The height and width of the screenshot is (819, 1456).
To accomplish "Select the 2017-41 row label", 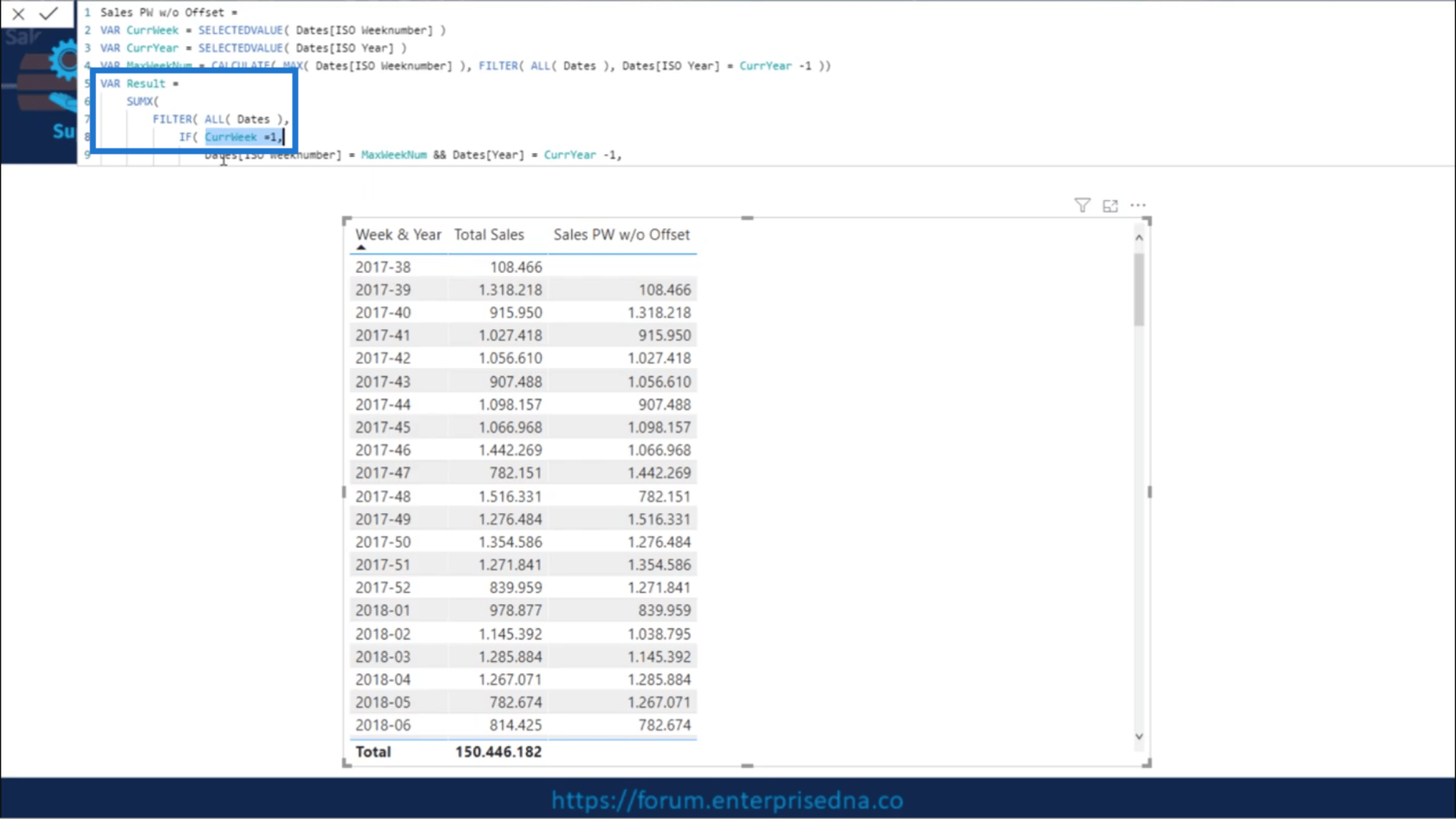I will tap(383, 335).
